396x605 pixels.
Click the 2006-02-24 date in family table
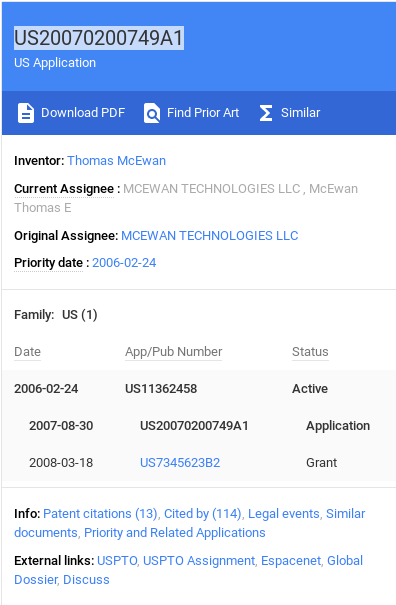tap(46, 389)
